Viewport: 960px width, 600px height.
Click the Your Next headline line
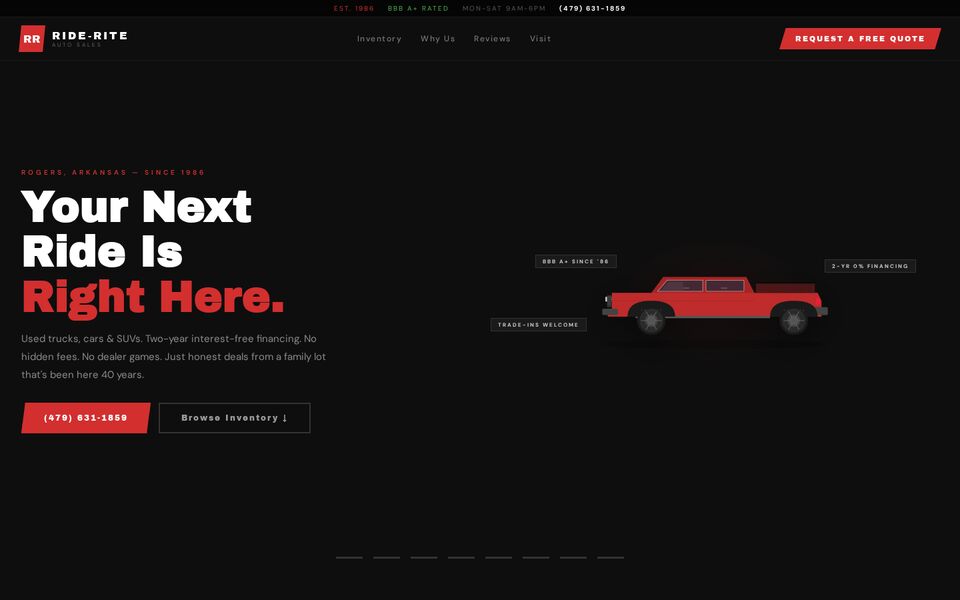click(137, 206)
